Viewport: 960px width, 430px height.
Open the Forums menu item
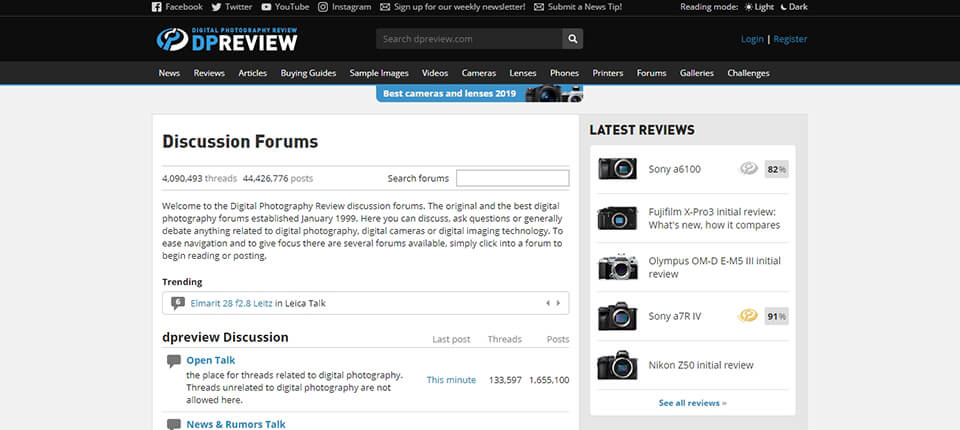coord(651,73)
